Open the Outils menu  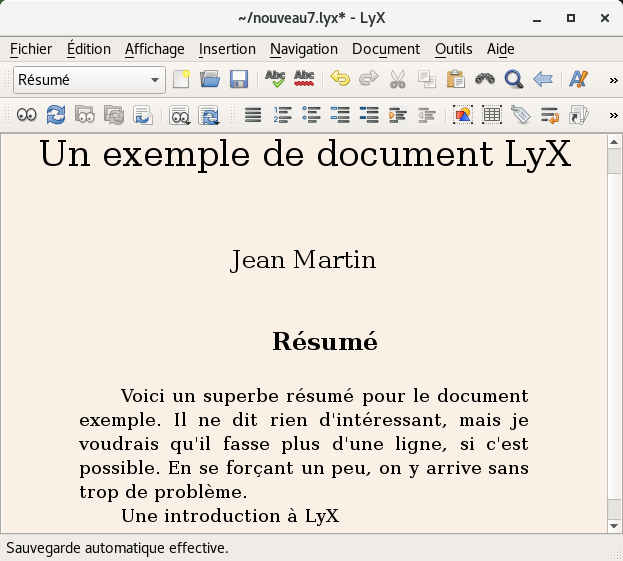tap(454, 49)
